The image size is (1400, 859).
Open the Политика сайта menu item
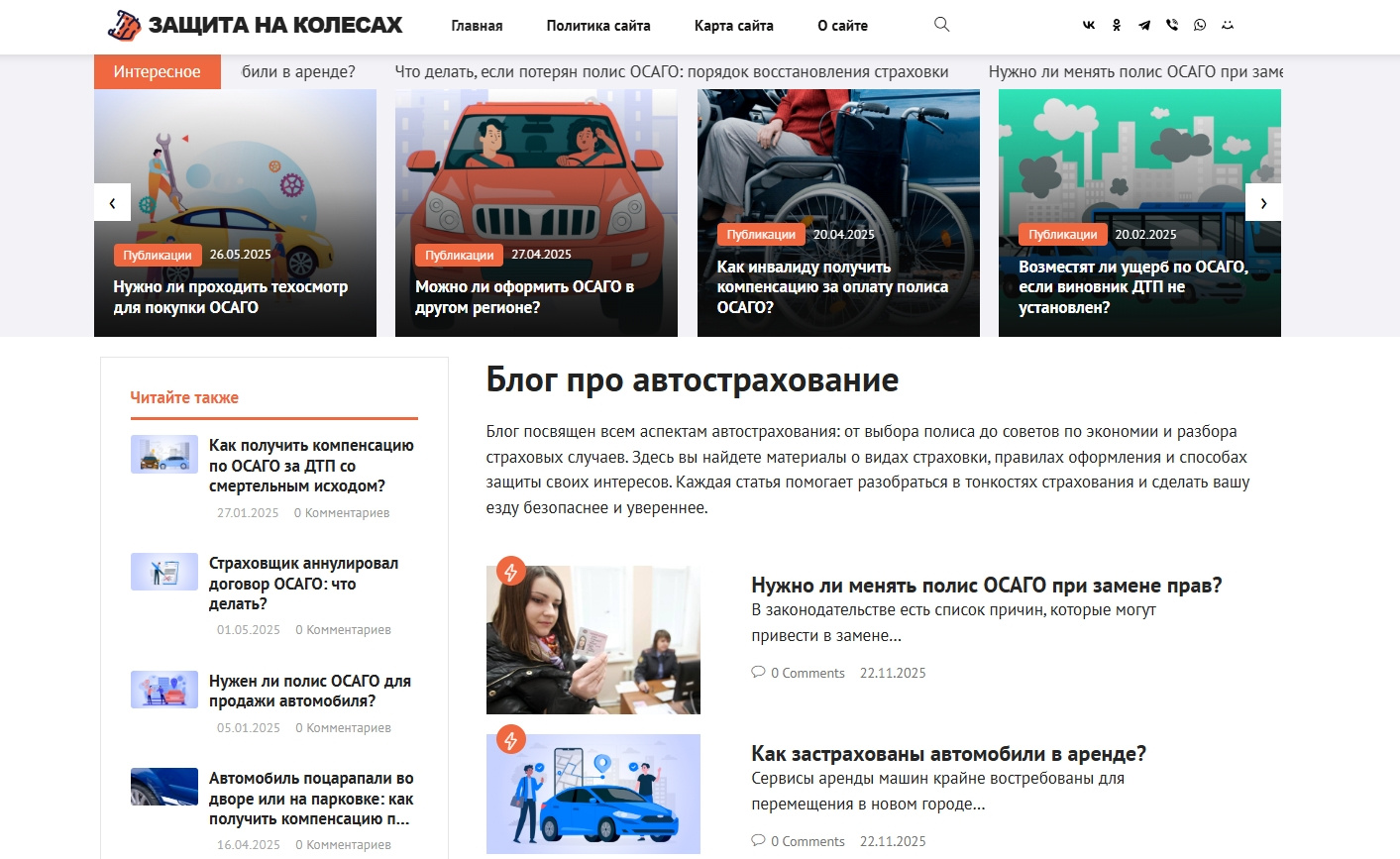(x=598, y=26)
